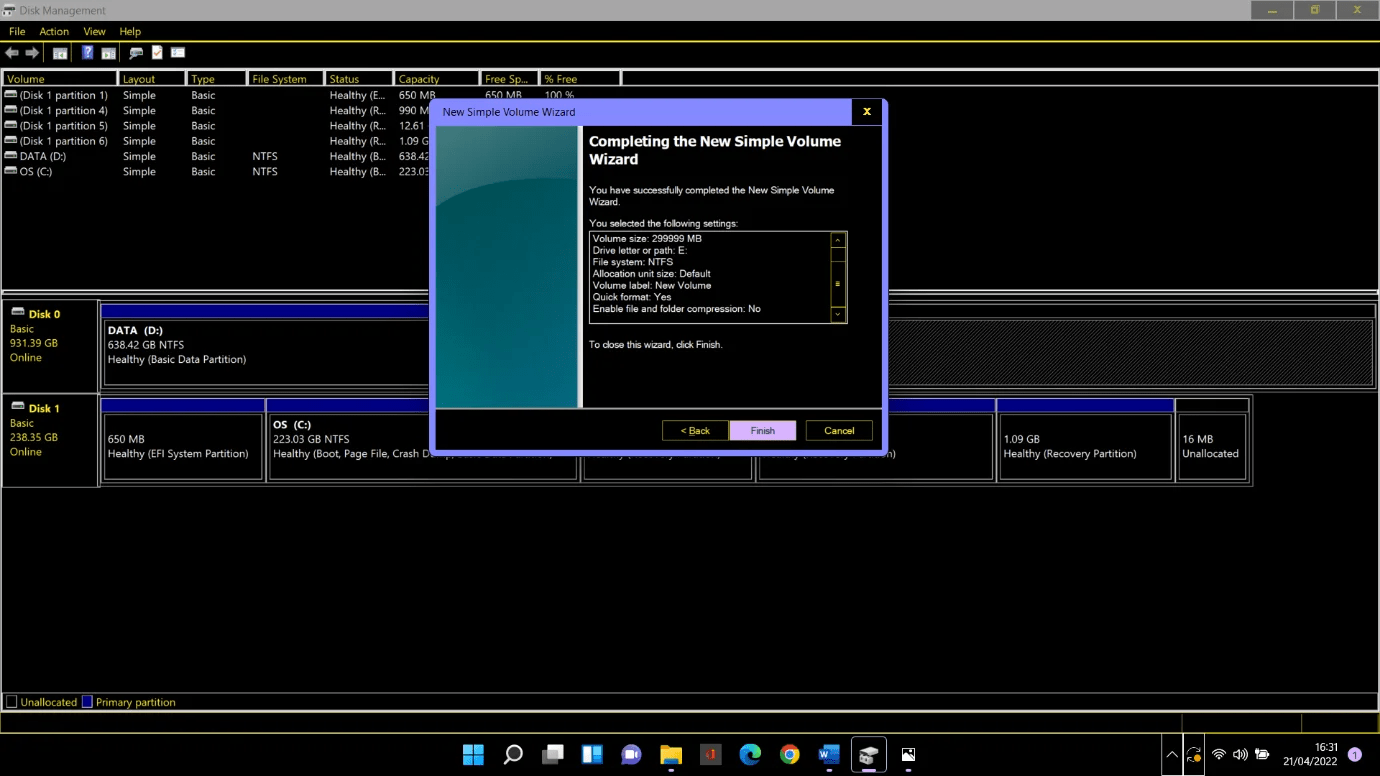Click Finish to complete the wizard

click(762, 430)
